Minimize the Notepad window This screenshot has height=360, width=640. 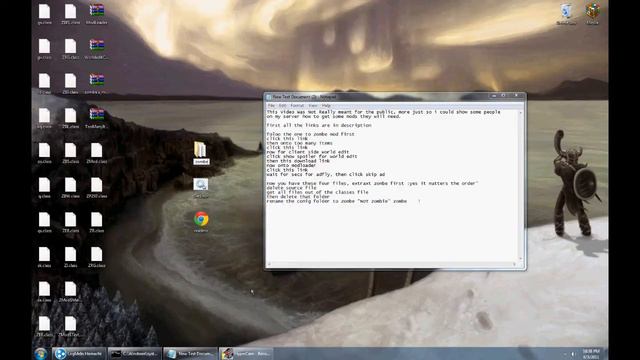click(494, 96)
